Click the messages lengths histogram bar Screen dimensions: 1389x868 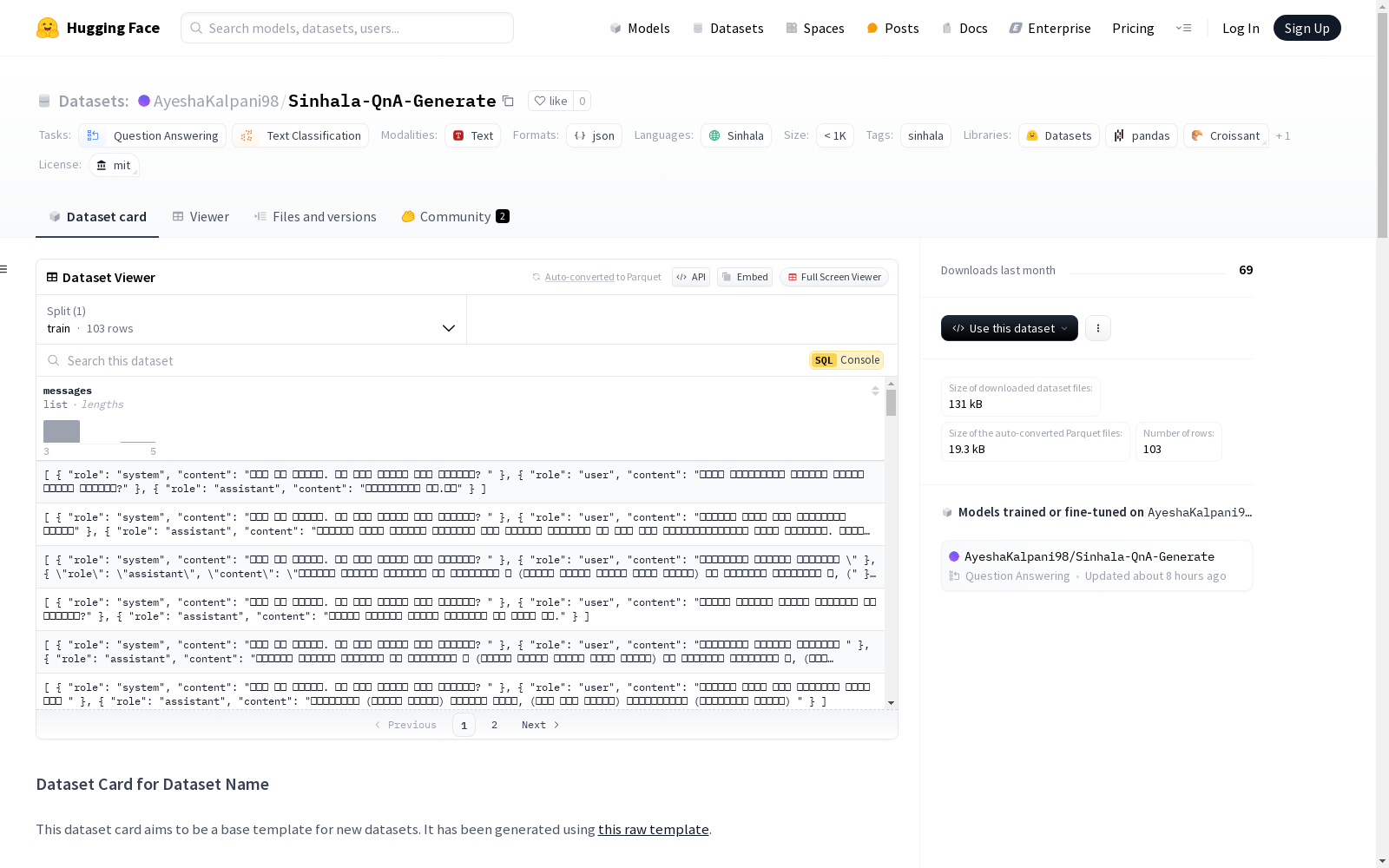[x=62, y=431]
